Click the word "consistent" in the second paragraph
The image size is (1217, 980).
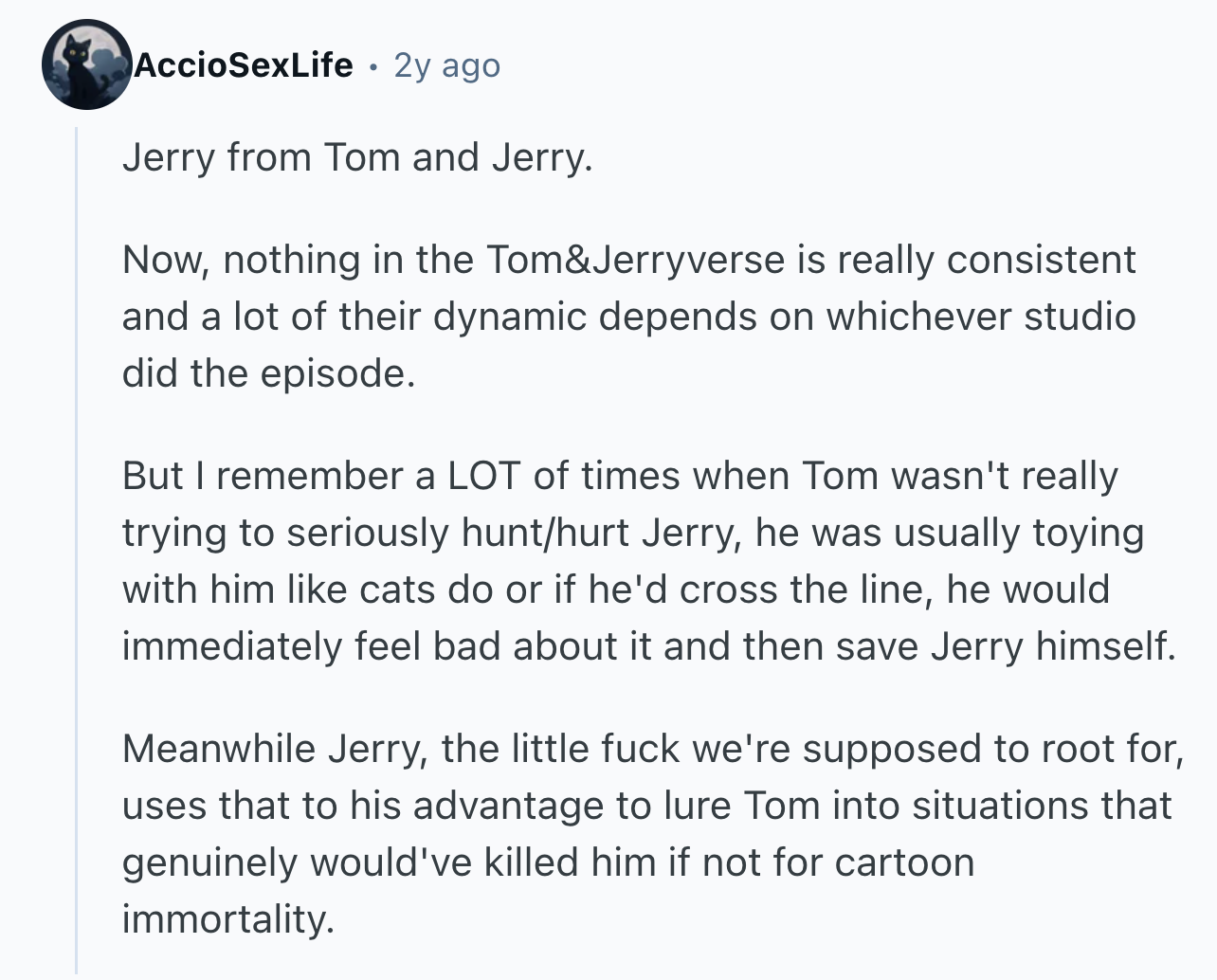pyautogui.click(x=1041, y=260)
